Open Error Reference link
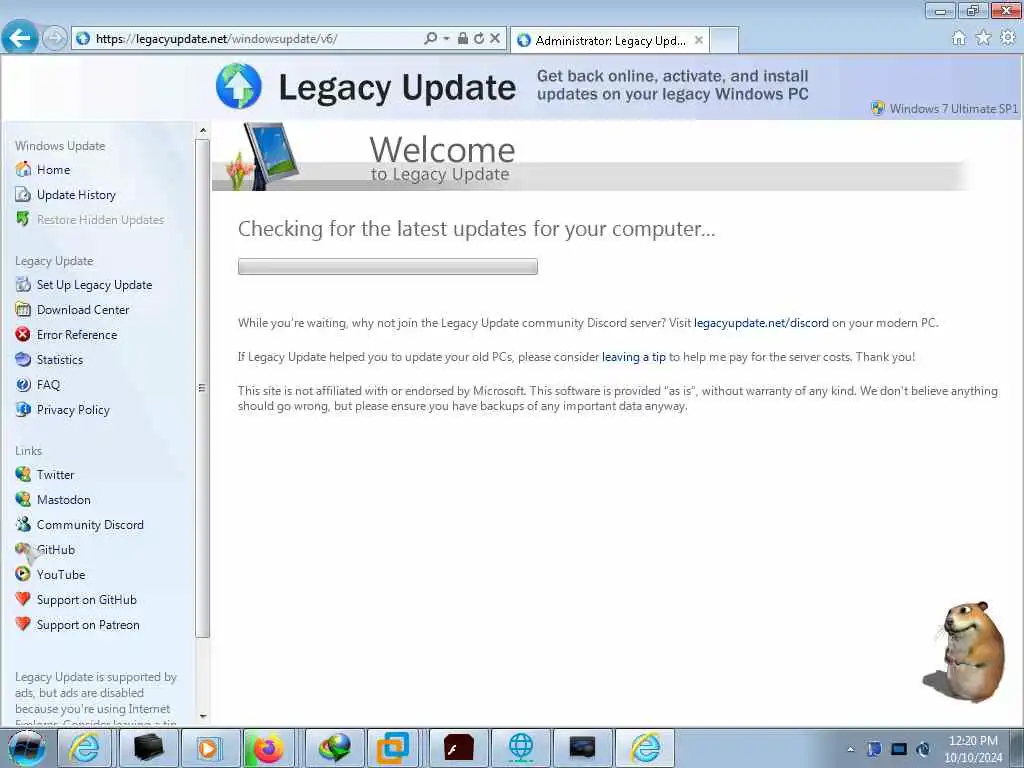This screenshot has width=1024, height=768. coord(77,335)
